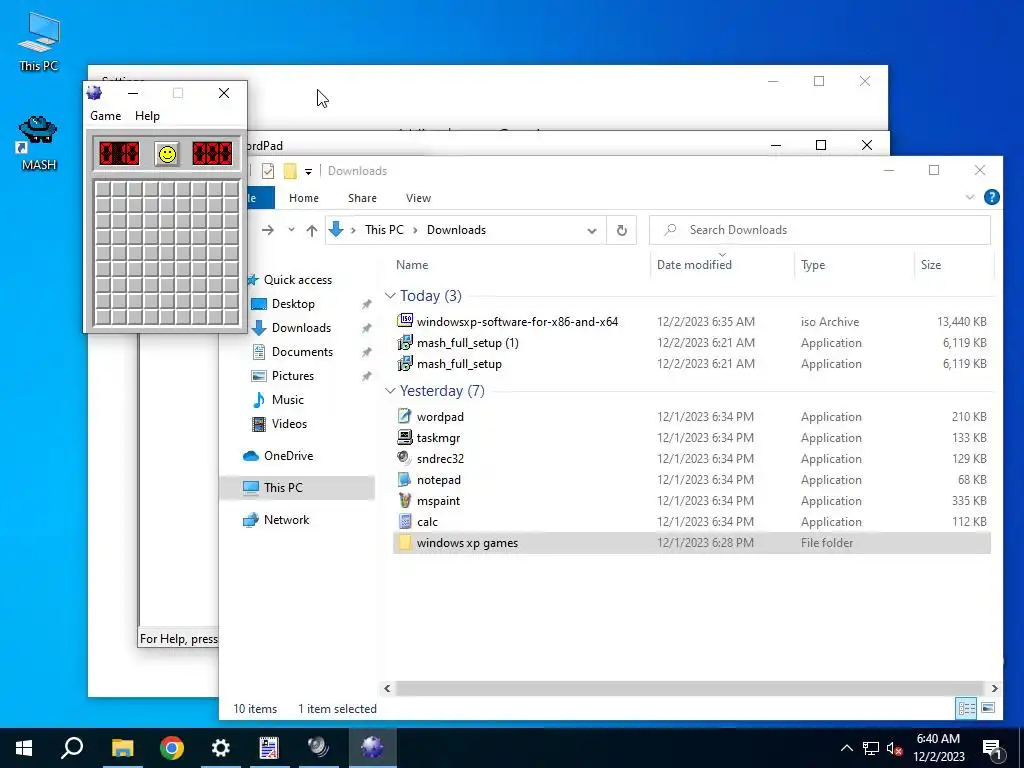
Task: Switch to Details view layout icon
Action: pos(967,708)
